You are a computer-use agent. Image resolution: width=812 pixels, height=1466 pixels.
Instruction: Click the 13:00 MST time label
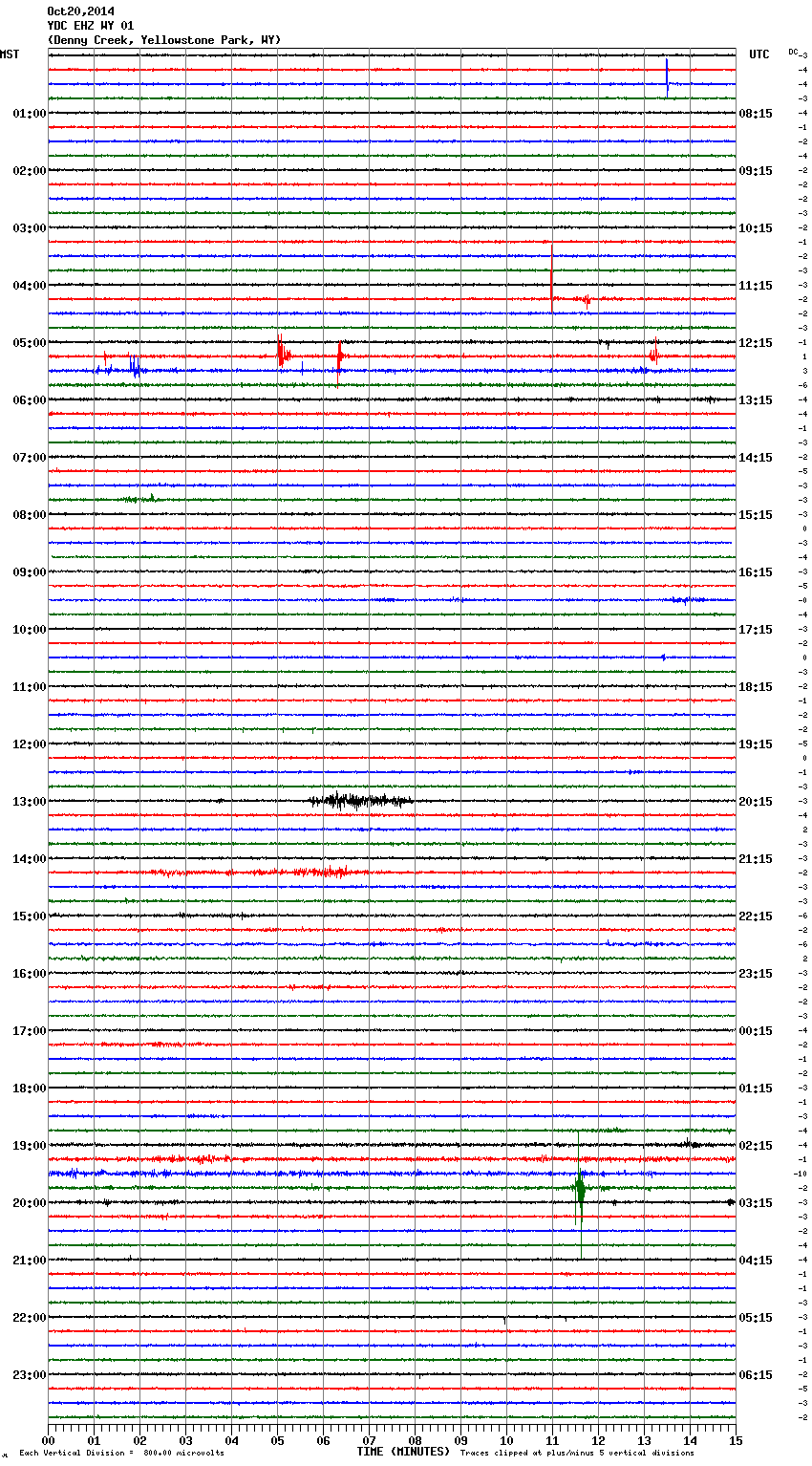point(29,802)
